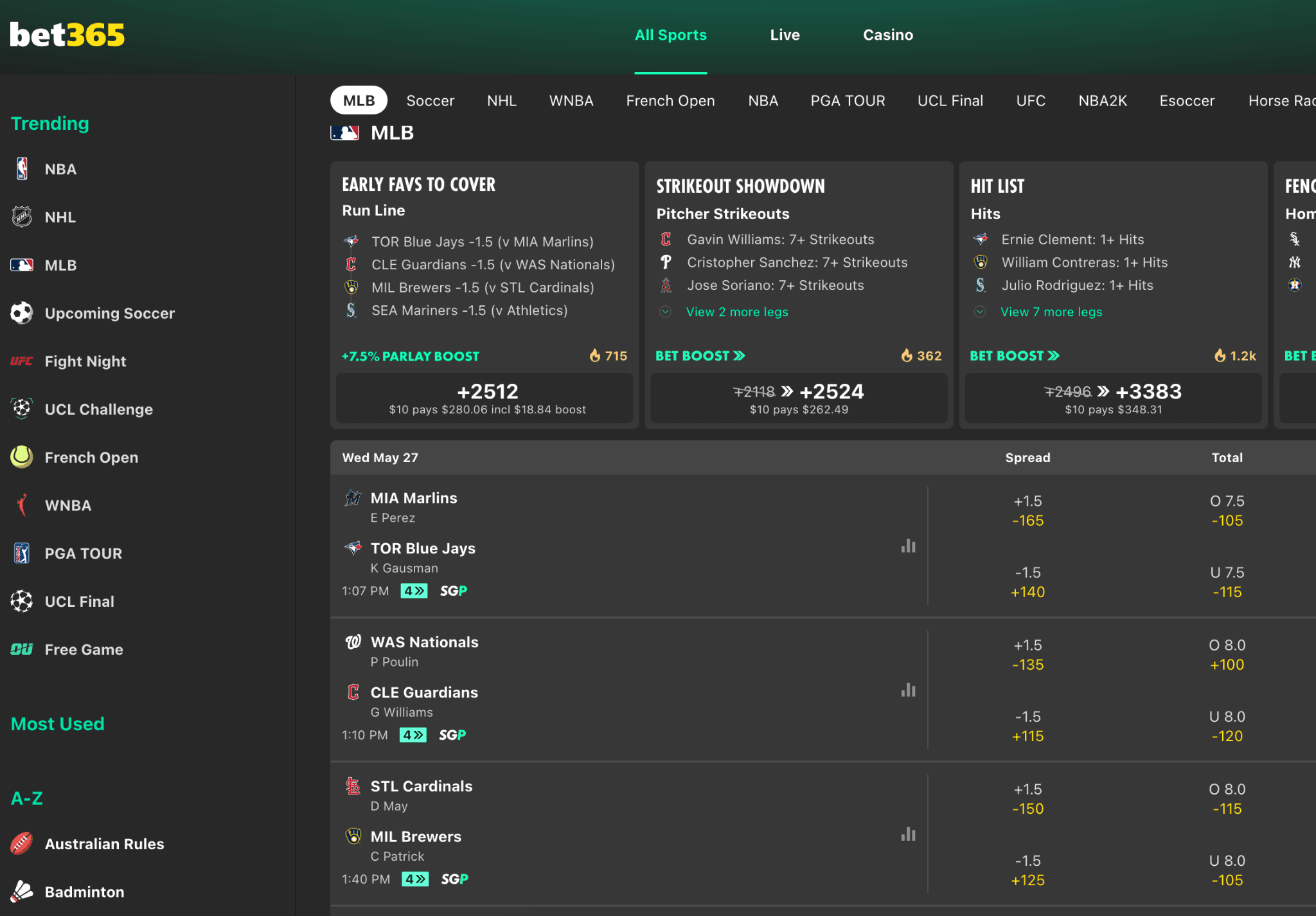Click the SGP badge for the 1:10 PM game
Image resolution: width=1316 pixels, height=916 pixels.
(452, 735)
